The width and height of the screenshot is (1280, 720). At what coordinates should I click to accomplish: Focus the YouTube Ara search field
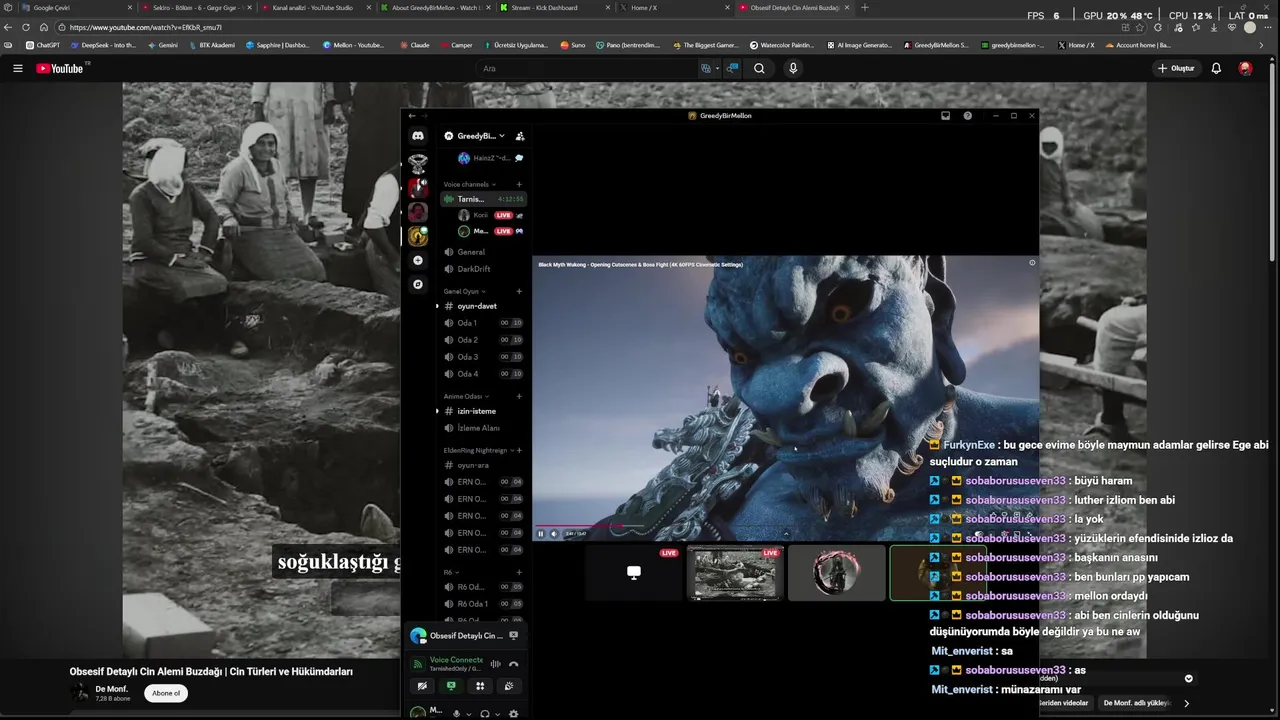coord(585,68)
